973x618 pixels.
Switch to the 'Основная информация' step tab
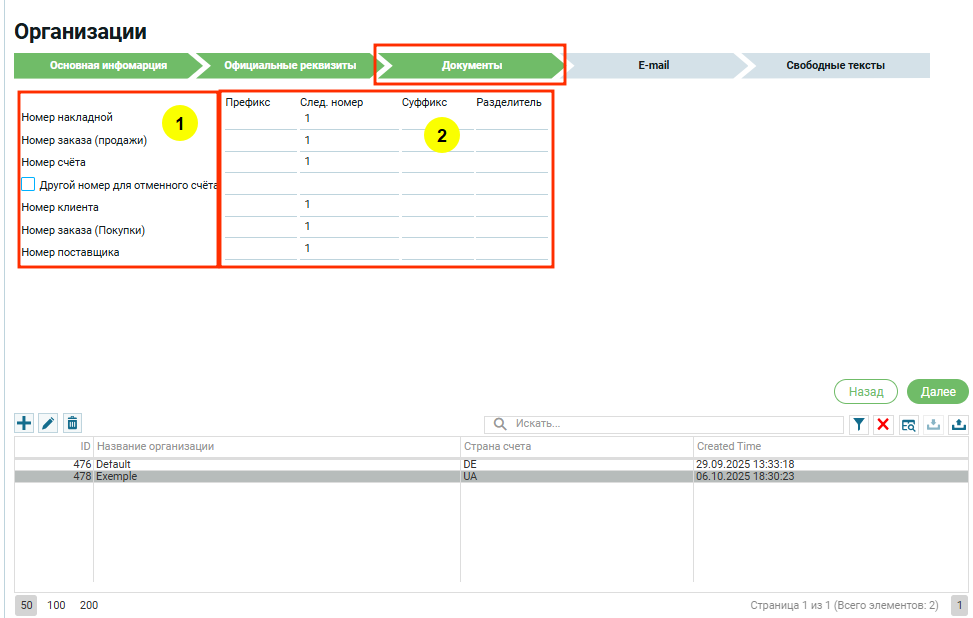pyautogui.click(x=108, y=66)
